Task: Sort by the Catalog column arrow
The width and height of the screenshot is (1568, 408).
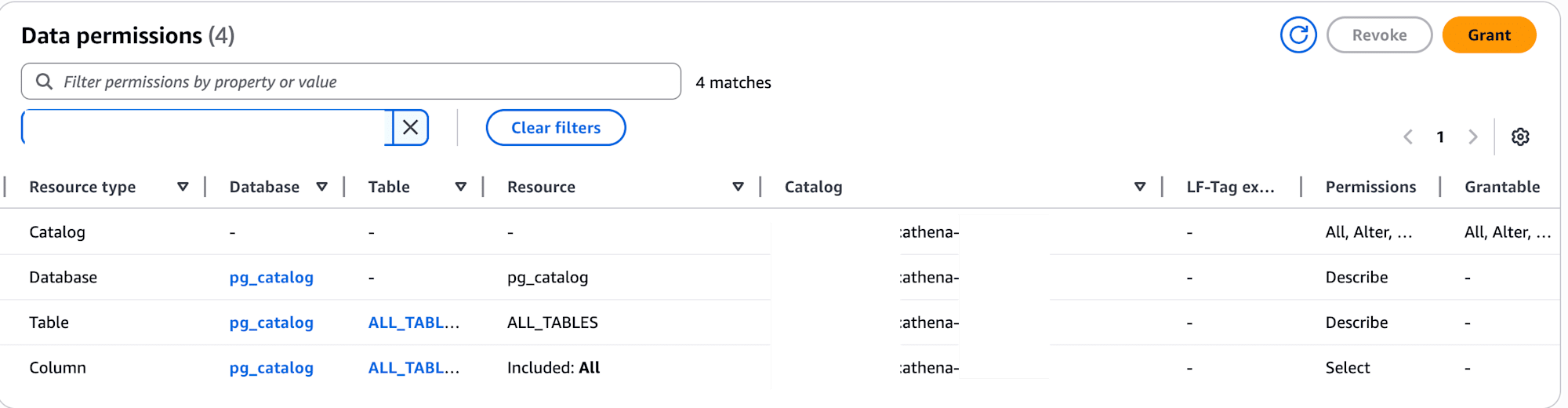Action: click(1140, 187)
